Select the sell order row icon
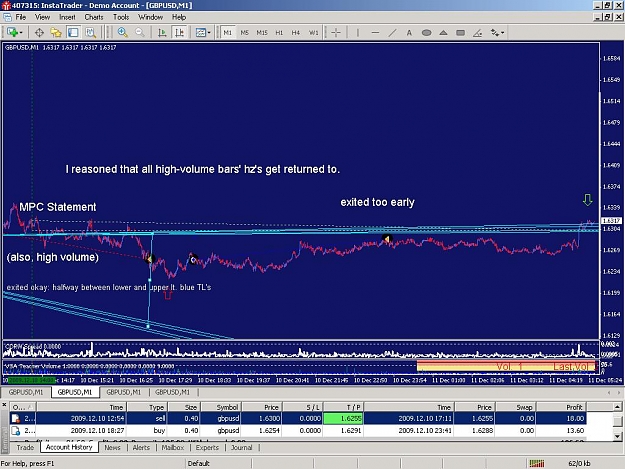 (x=16, y=418)
